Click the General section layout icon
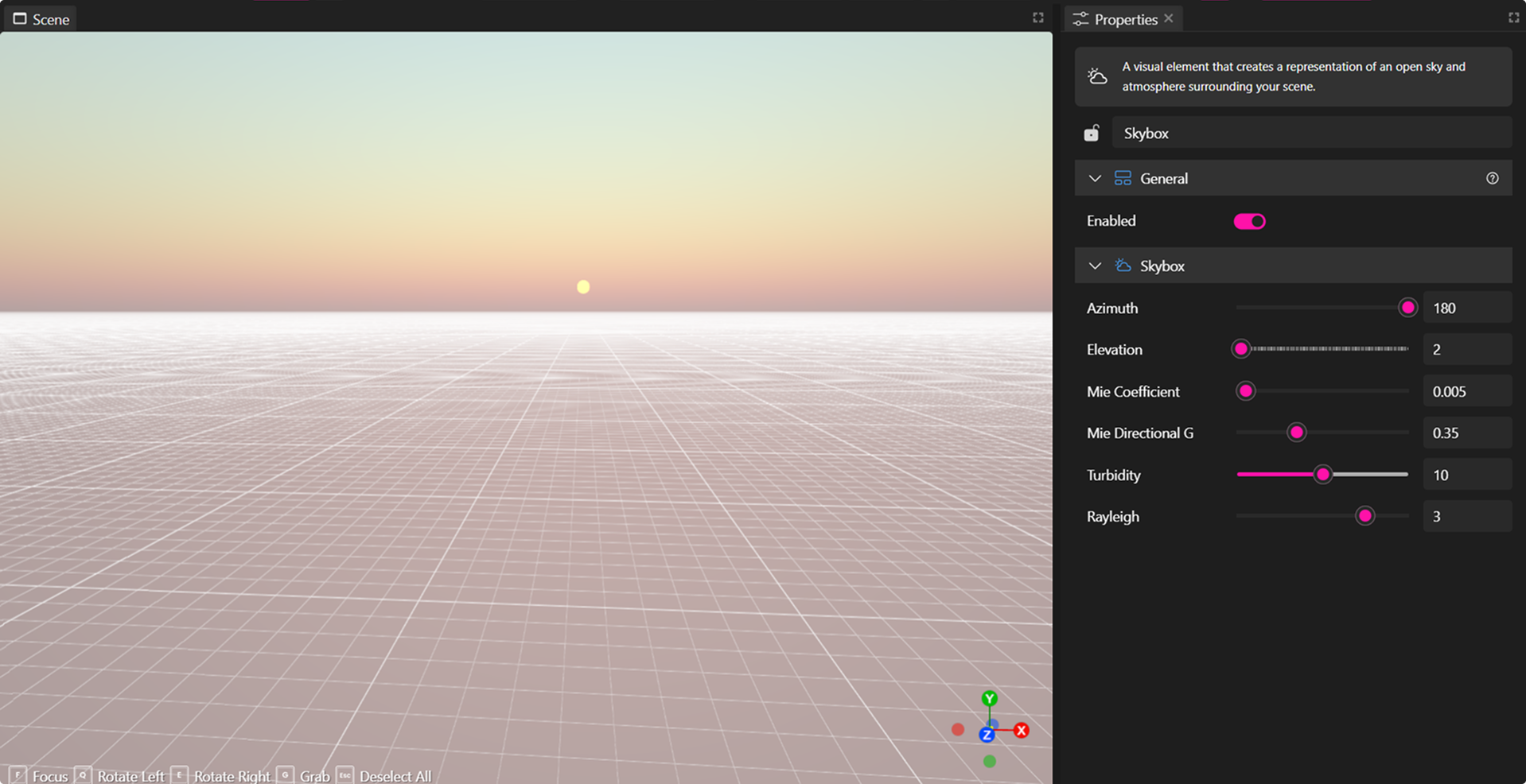Image resolution: width=1526 pixels, height=784 pixels. coord(1123,178)
